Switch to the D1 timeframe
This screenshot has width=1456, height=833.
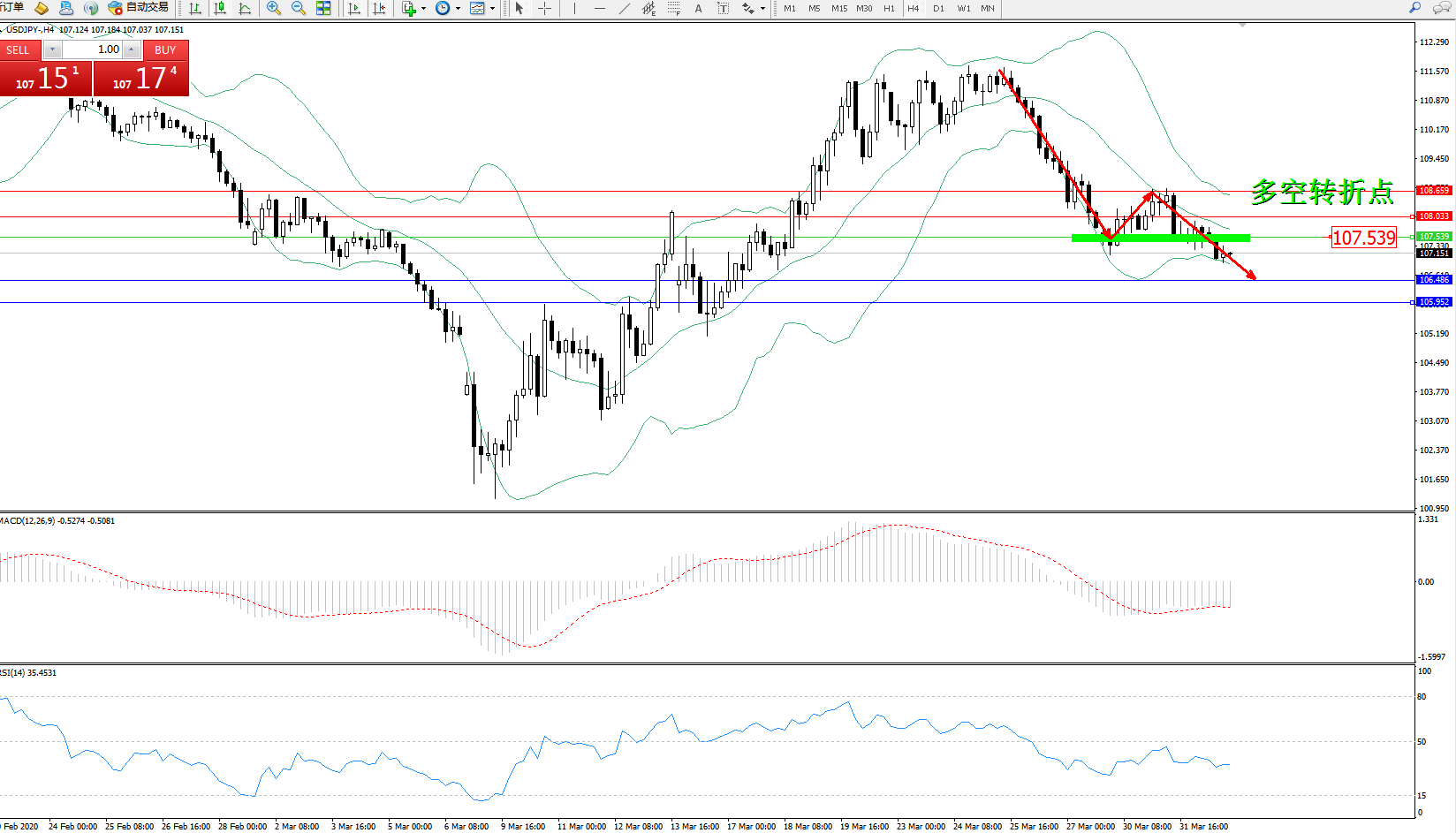(x=938, y=8)
